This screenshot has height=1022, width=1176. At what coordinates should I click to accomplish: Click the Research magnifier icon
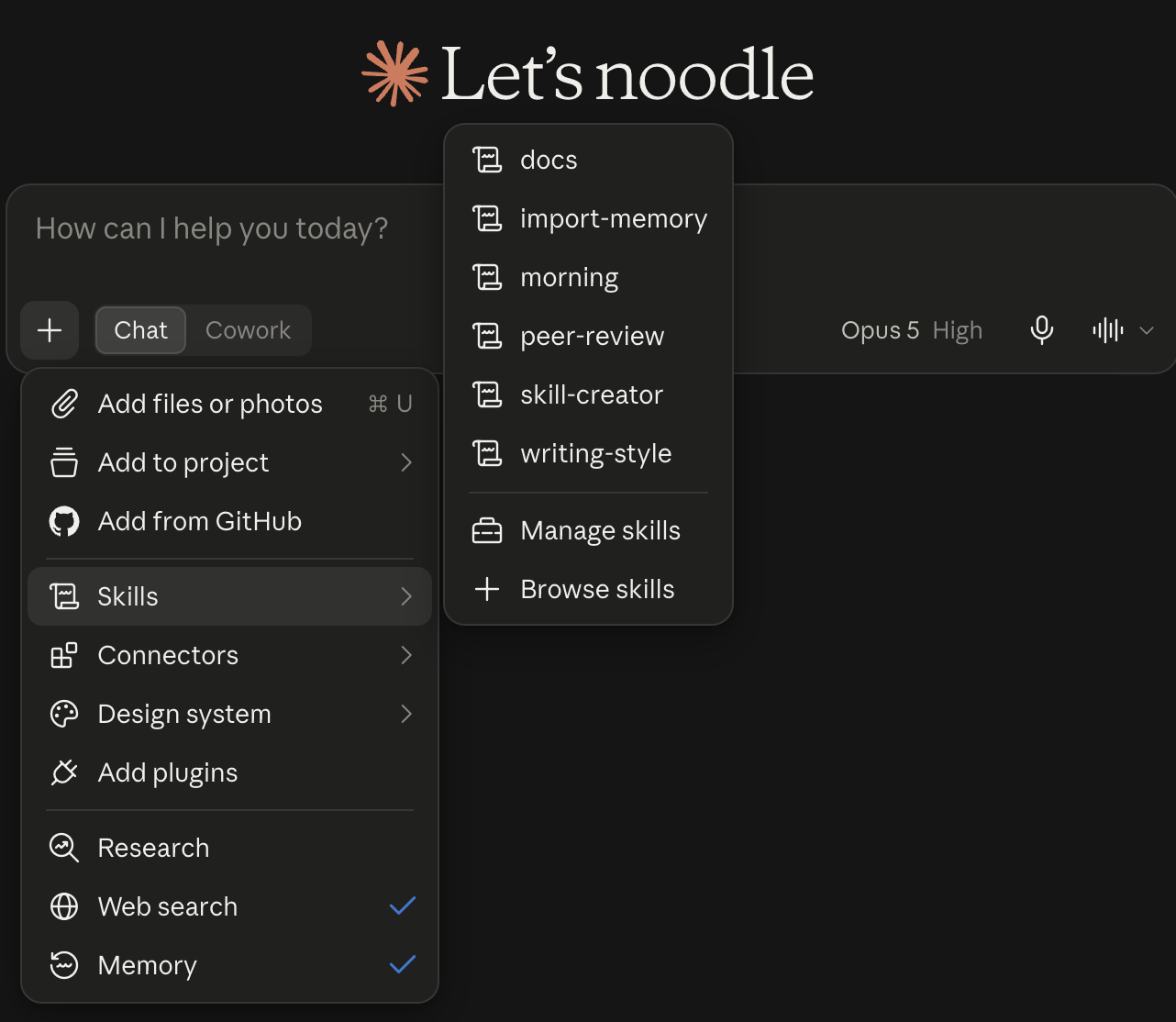click(64, 848)
